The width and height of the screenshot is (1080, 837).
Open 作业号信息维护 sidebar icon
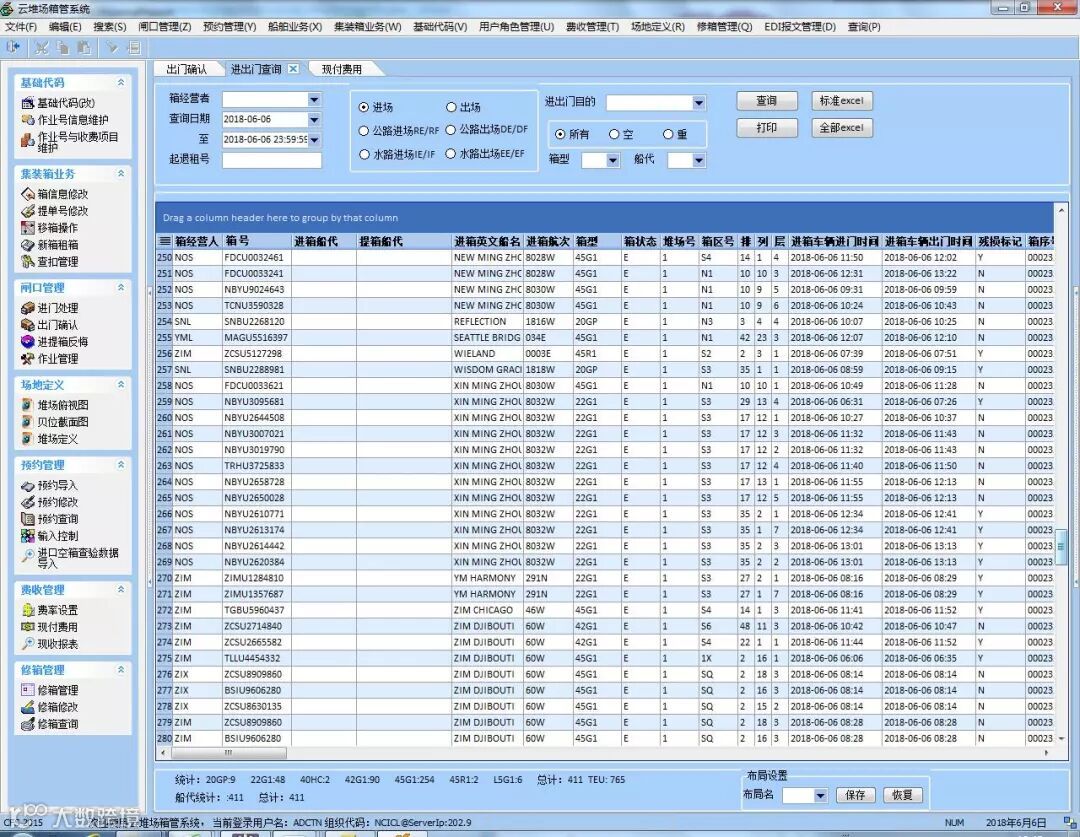[x=28, y=120]
